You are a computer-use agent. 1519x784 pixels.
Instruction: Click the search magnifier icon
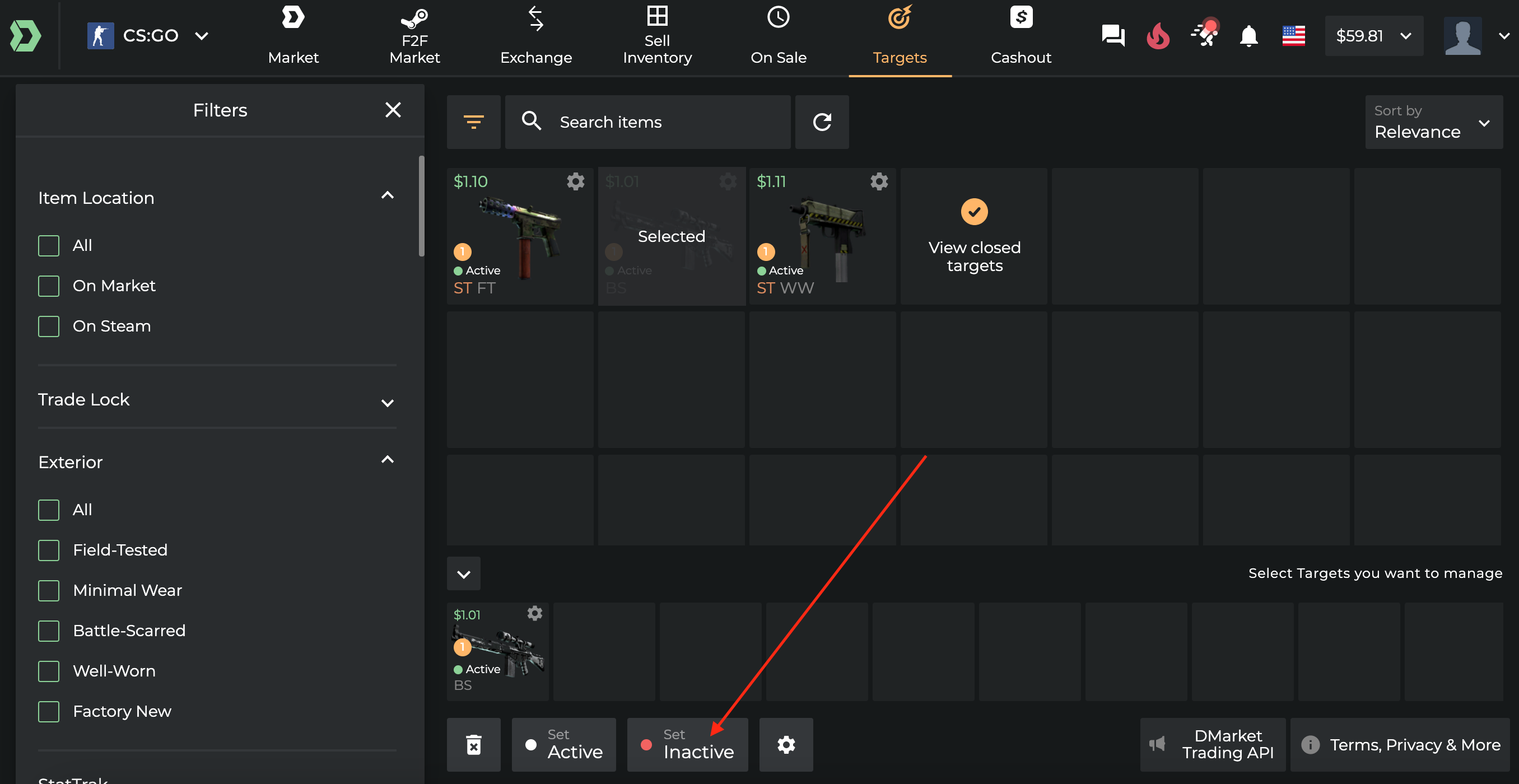532,122
